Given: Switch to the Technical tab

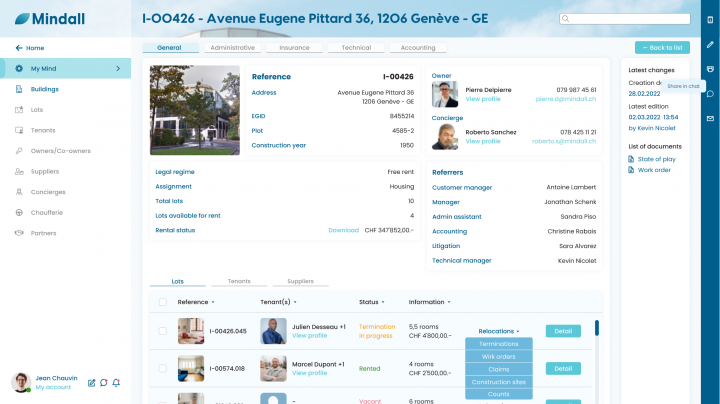Looking at the screenshot, I should [356, 48].
